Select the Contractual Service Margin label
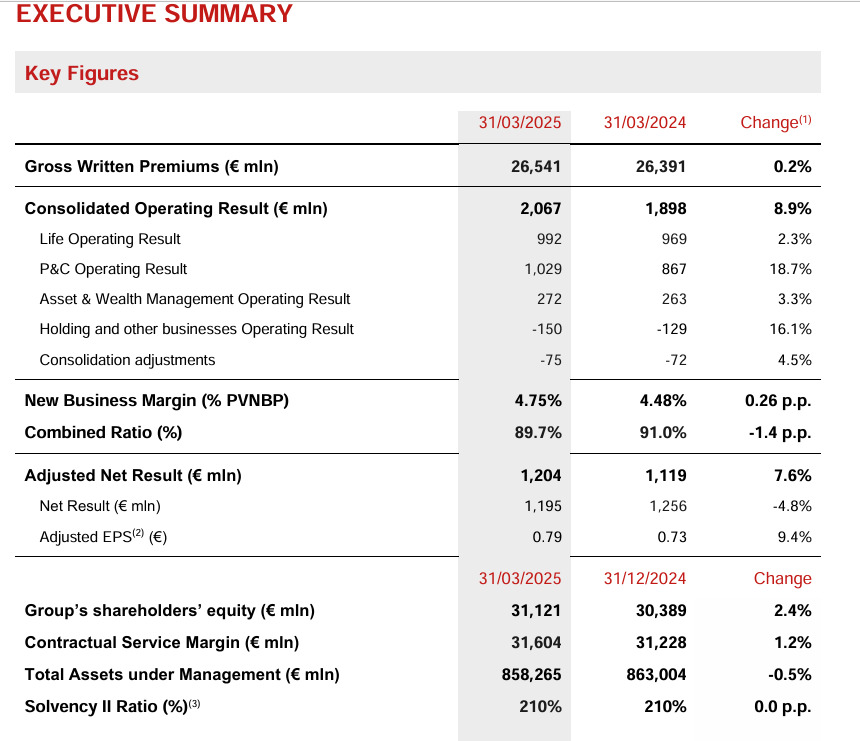Screen dimensions: 860x741 pyautogui.click(x=162, y=643)
